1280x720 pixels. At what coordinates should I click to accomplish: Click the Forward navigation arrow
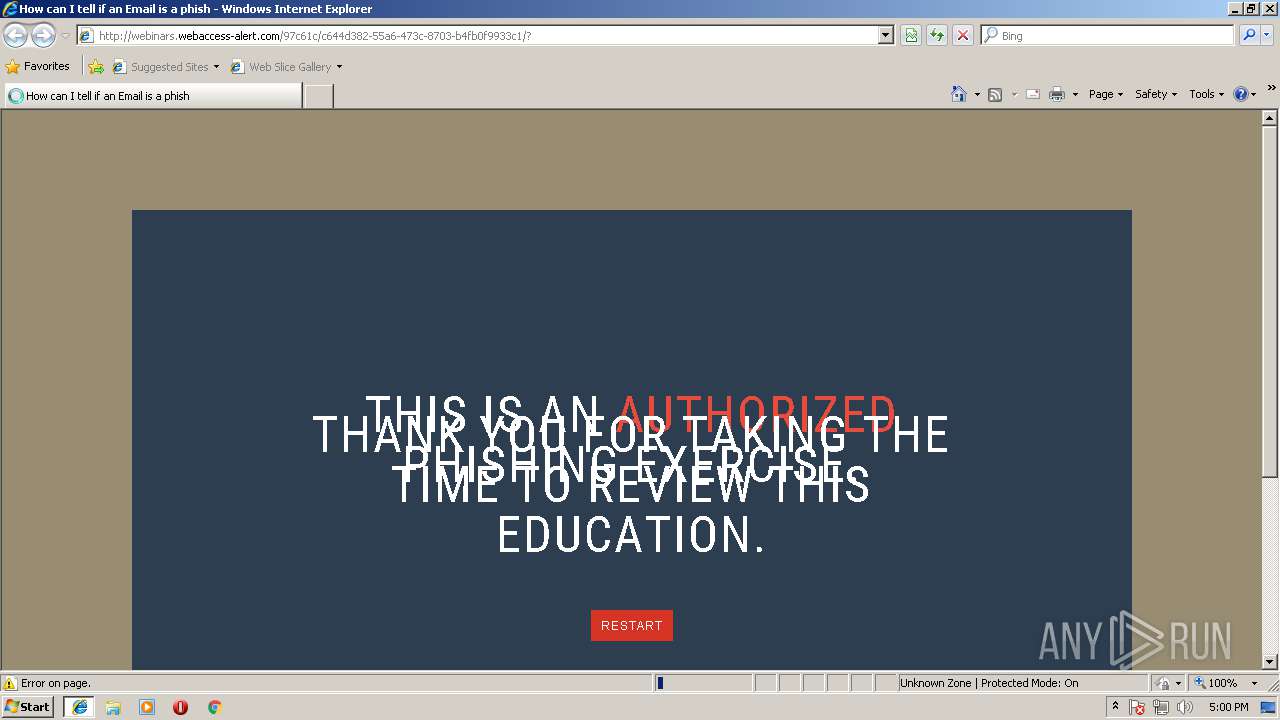click(x=43, y=36)
